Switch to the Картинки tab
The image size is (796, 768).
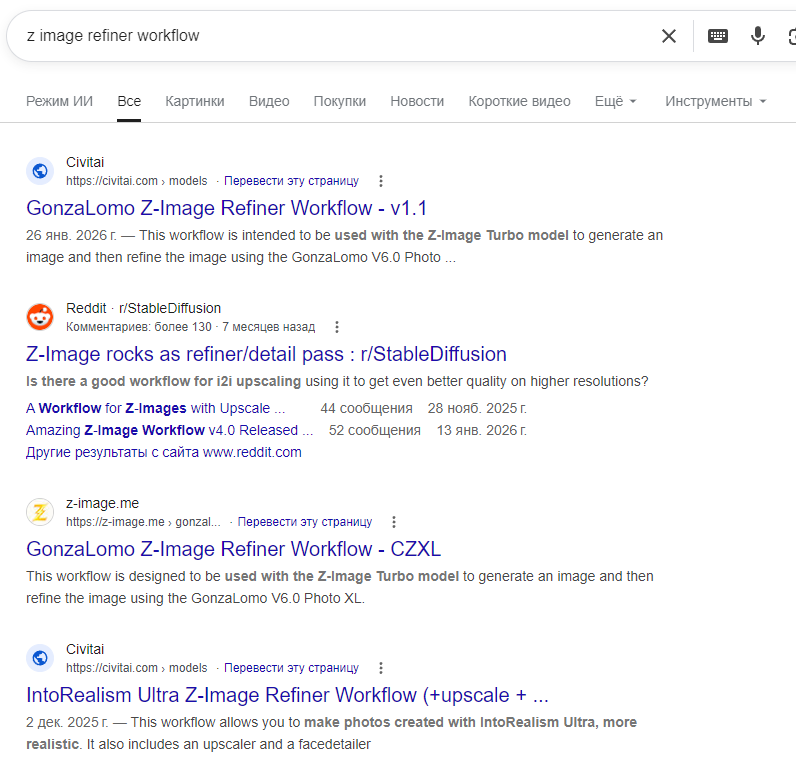pyautogui.click(x=195, y=101)
